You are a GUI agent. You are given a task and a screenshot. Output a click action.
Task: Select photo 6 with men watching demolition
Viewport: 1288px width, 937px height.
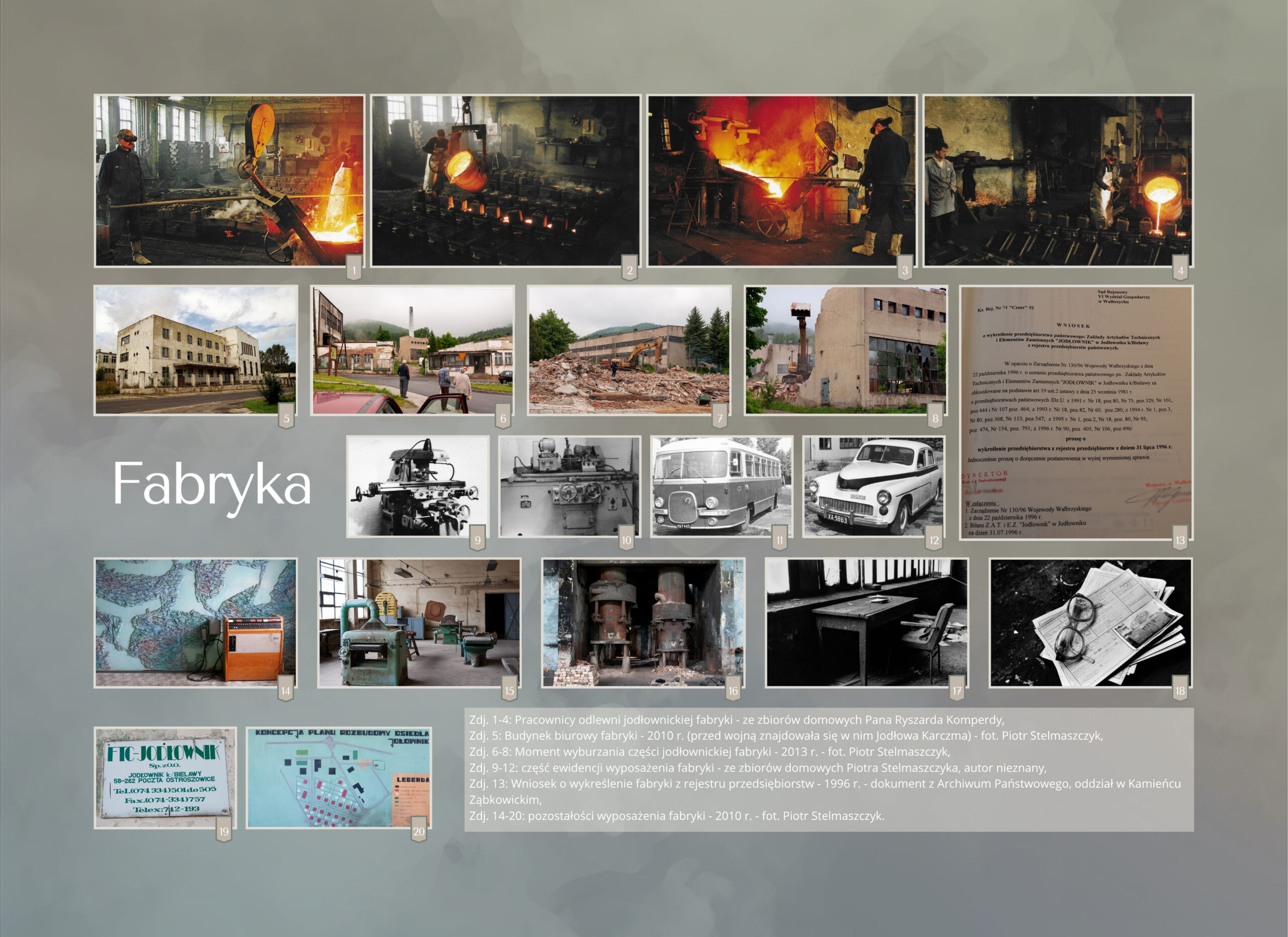click(x=412, y=350)
